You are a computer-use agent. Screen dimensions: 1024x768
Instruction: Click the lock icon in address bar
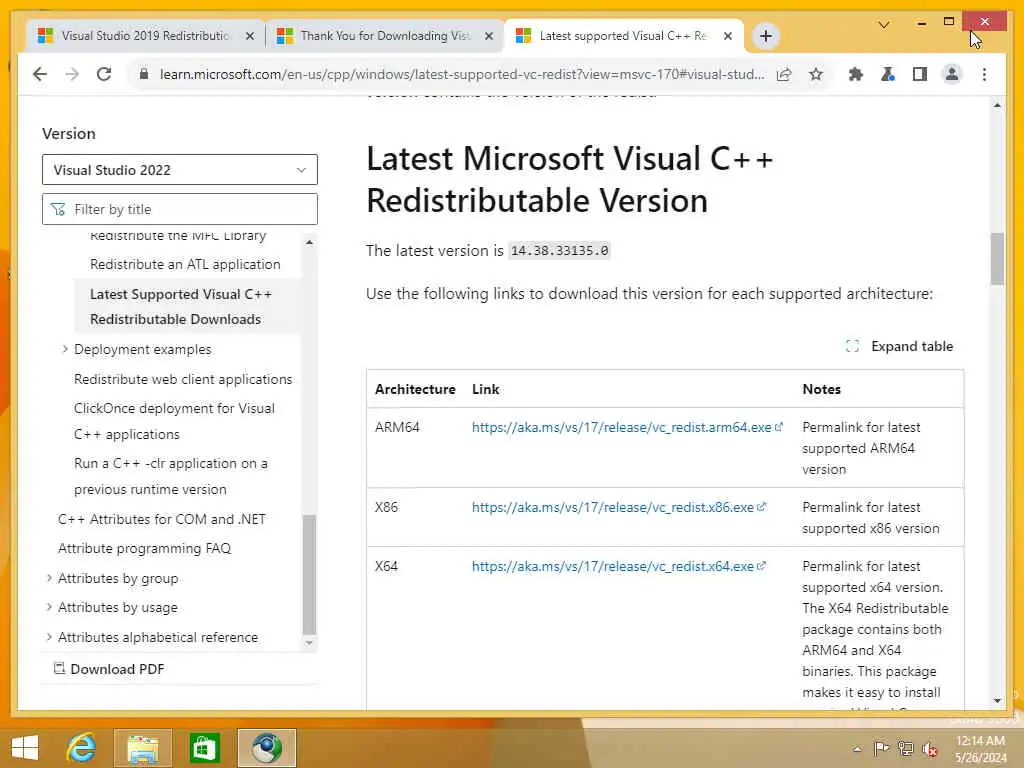[x=144, y=74]
